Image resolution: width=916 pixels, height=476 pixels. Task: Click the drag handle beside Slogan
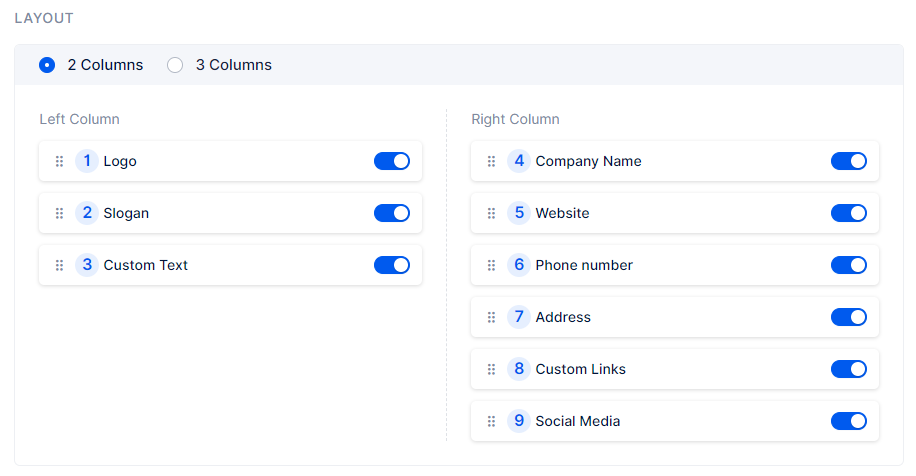click(59, 213)
